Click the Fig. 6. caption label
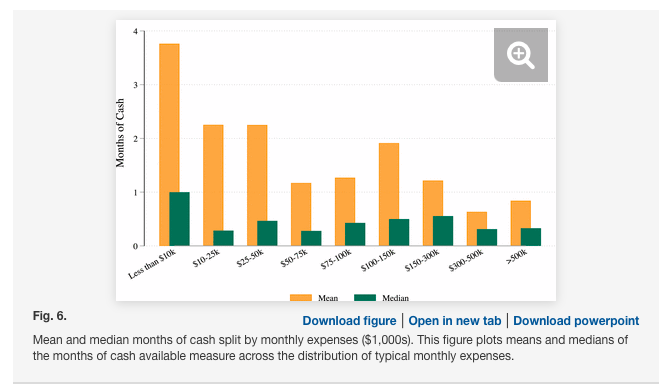Screen dimensions: 667x390 (50, 316)
